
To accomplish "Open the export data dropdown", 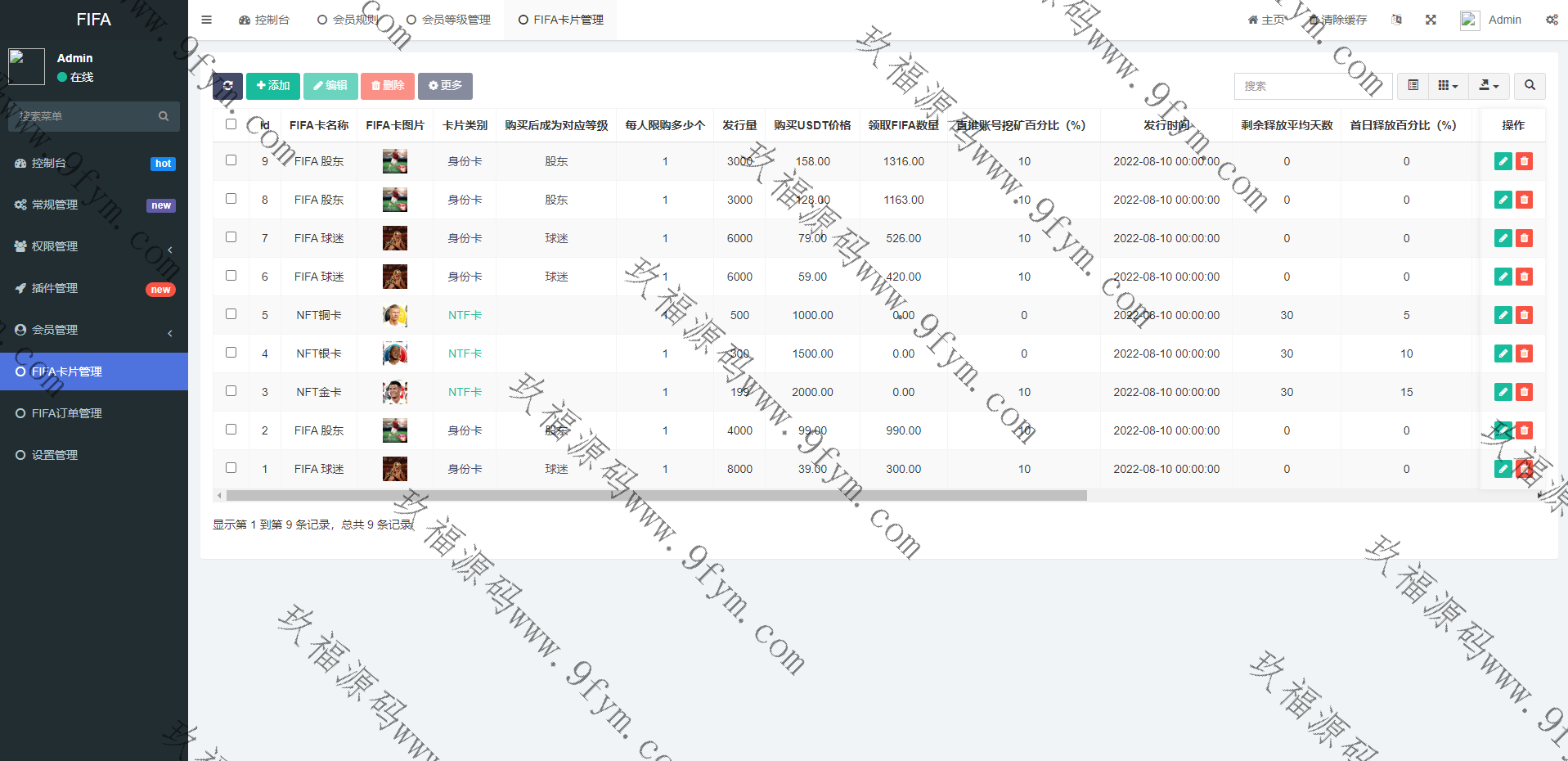I will (x=1489, y=86).
